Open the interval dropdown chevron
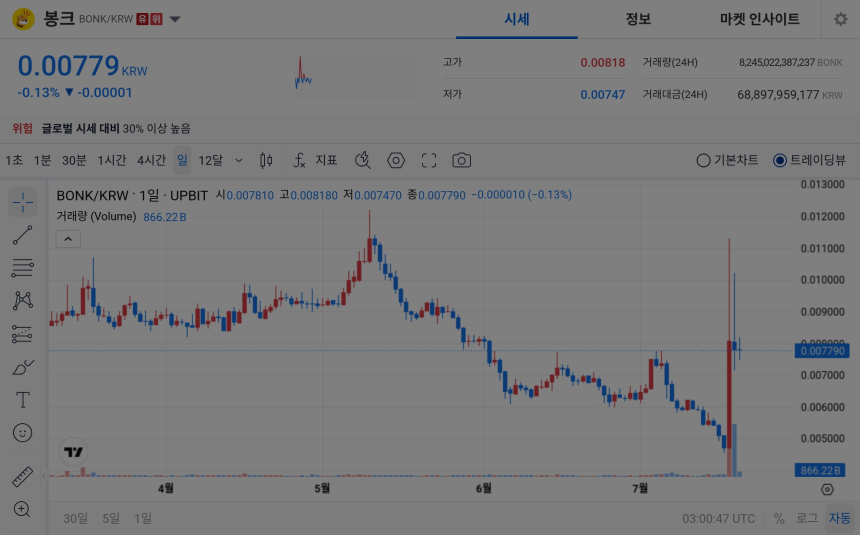 pyautogui.click(x=239, y=161)
